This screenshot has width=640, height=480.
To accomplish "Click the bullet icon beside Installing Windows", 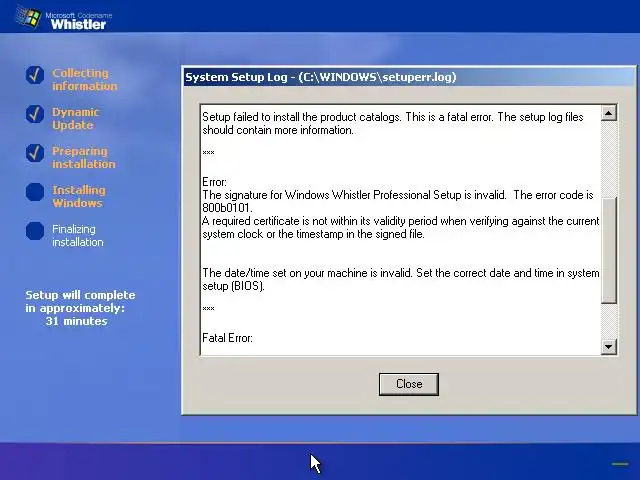I will (x=35, y=192).
